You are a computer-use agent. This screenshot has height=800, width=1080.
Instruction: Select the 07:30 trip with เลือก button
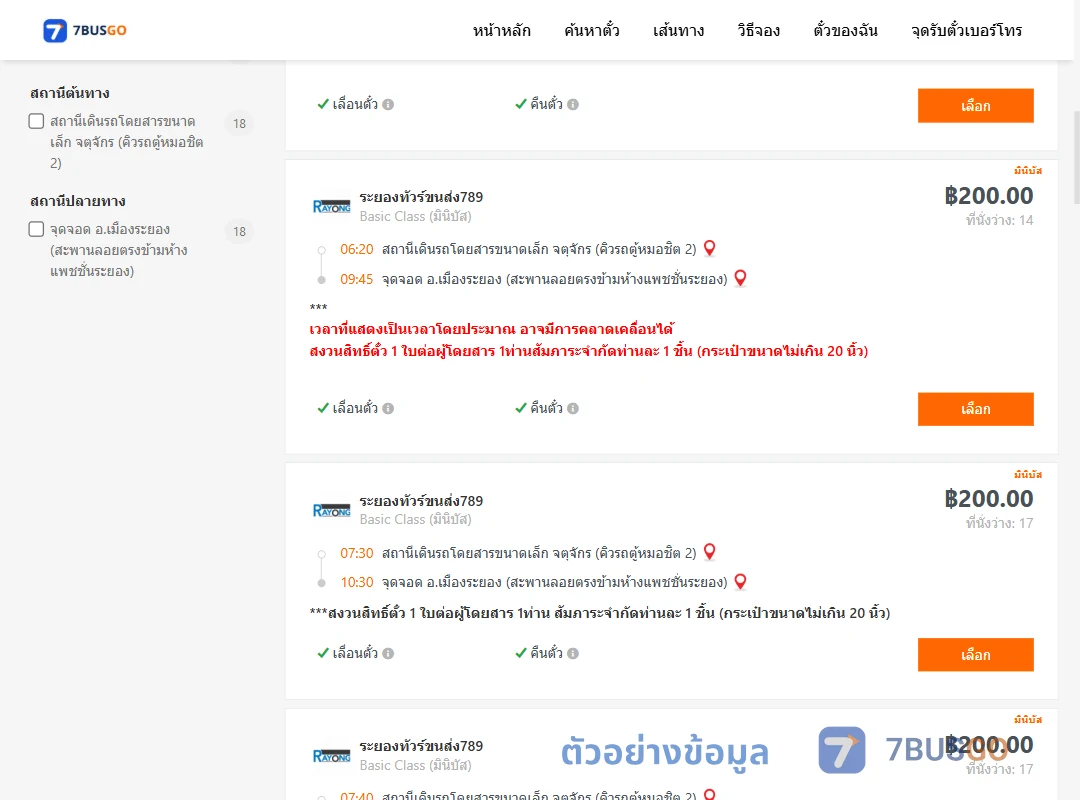975,655
